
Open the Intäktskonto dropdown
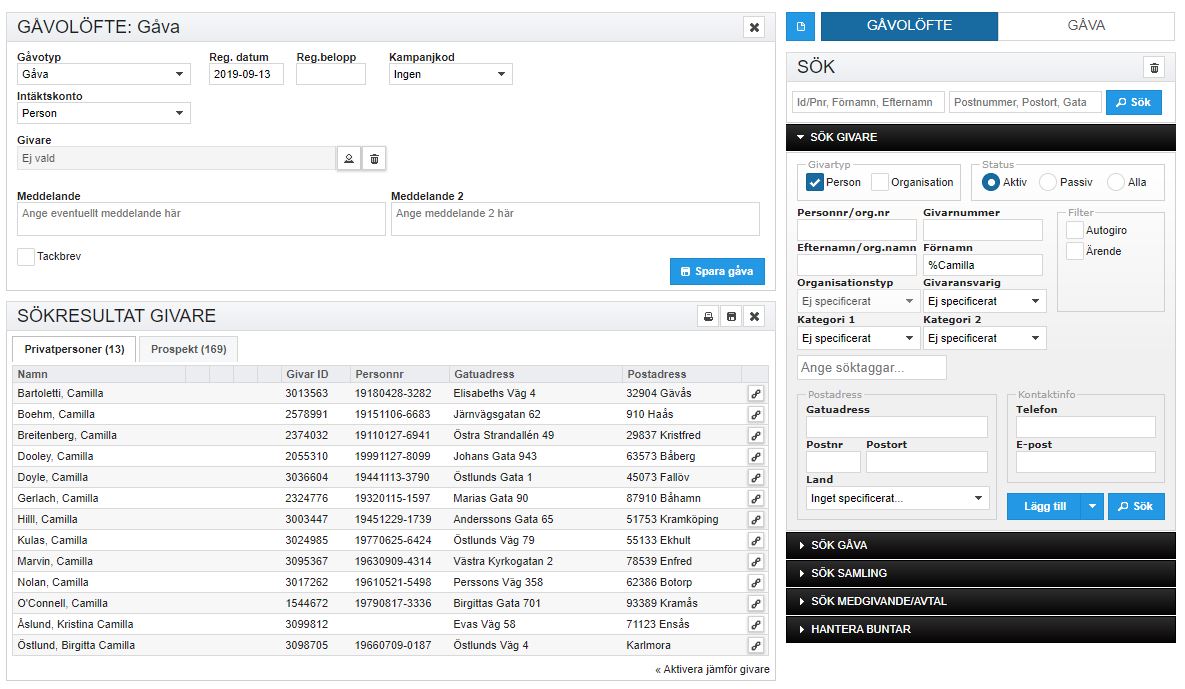click(104, 113)
